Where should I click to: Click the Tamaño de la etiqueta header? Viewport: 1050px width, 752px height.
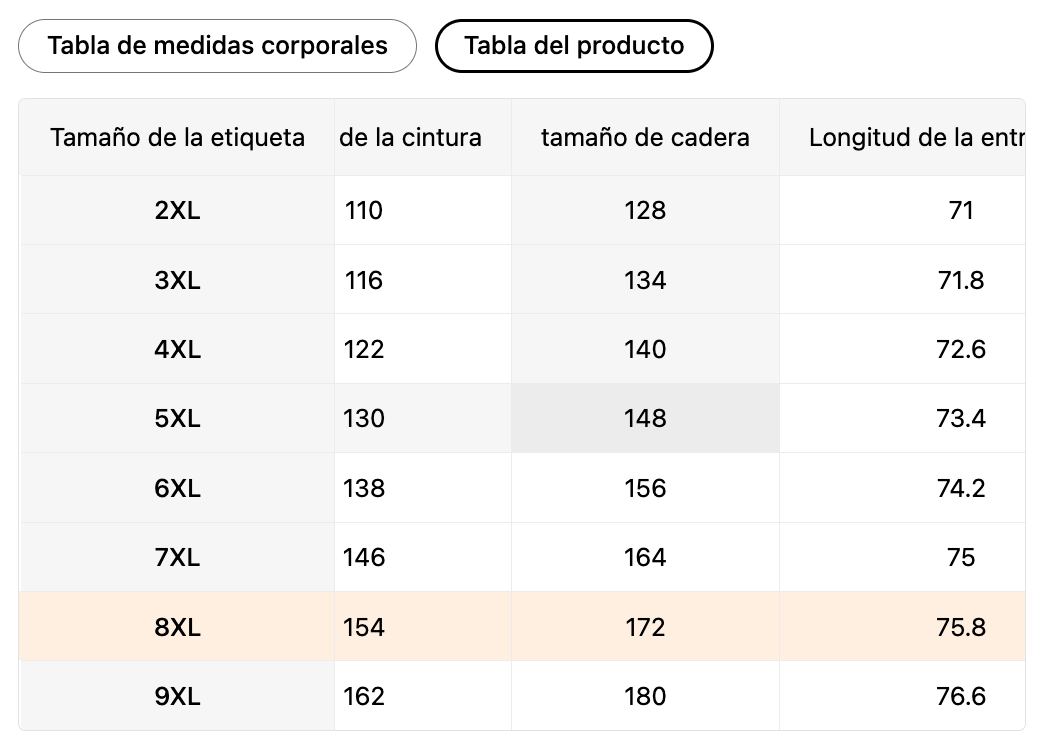click(x=178, y=137)
